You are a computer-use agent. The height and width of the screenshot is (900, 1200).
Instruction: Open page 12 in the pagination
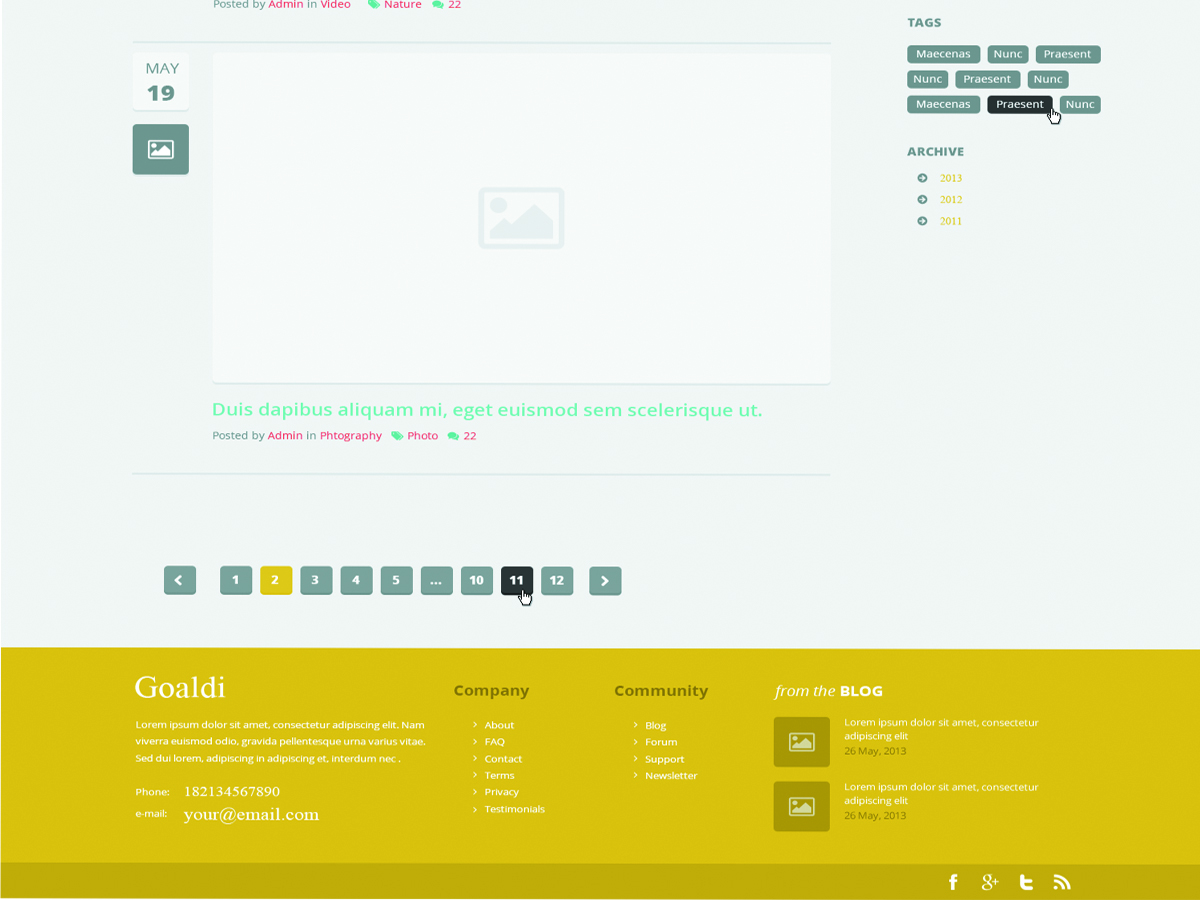[x=557, y=580]
